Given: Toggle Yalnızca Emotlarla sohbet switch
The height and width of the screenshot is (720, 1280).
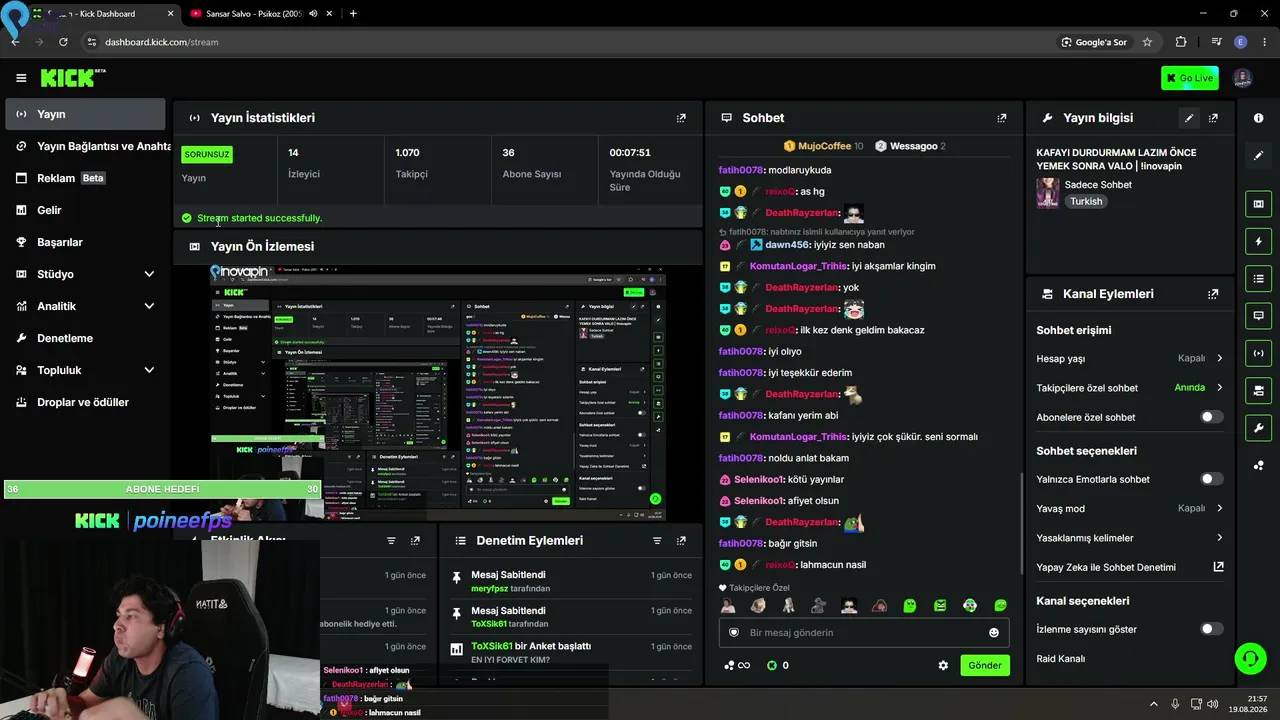Looking at the screenshot, I should pyautogui.click(x=1211, y=479).
